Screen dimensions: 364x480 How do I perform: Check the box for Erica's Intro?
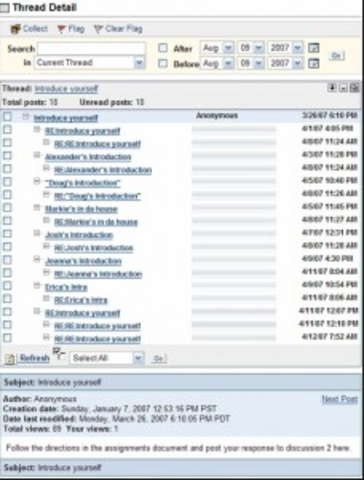(x=7, y=286)
